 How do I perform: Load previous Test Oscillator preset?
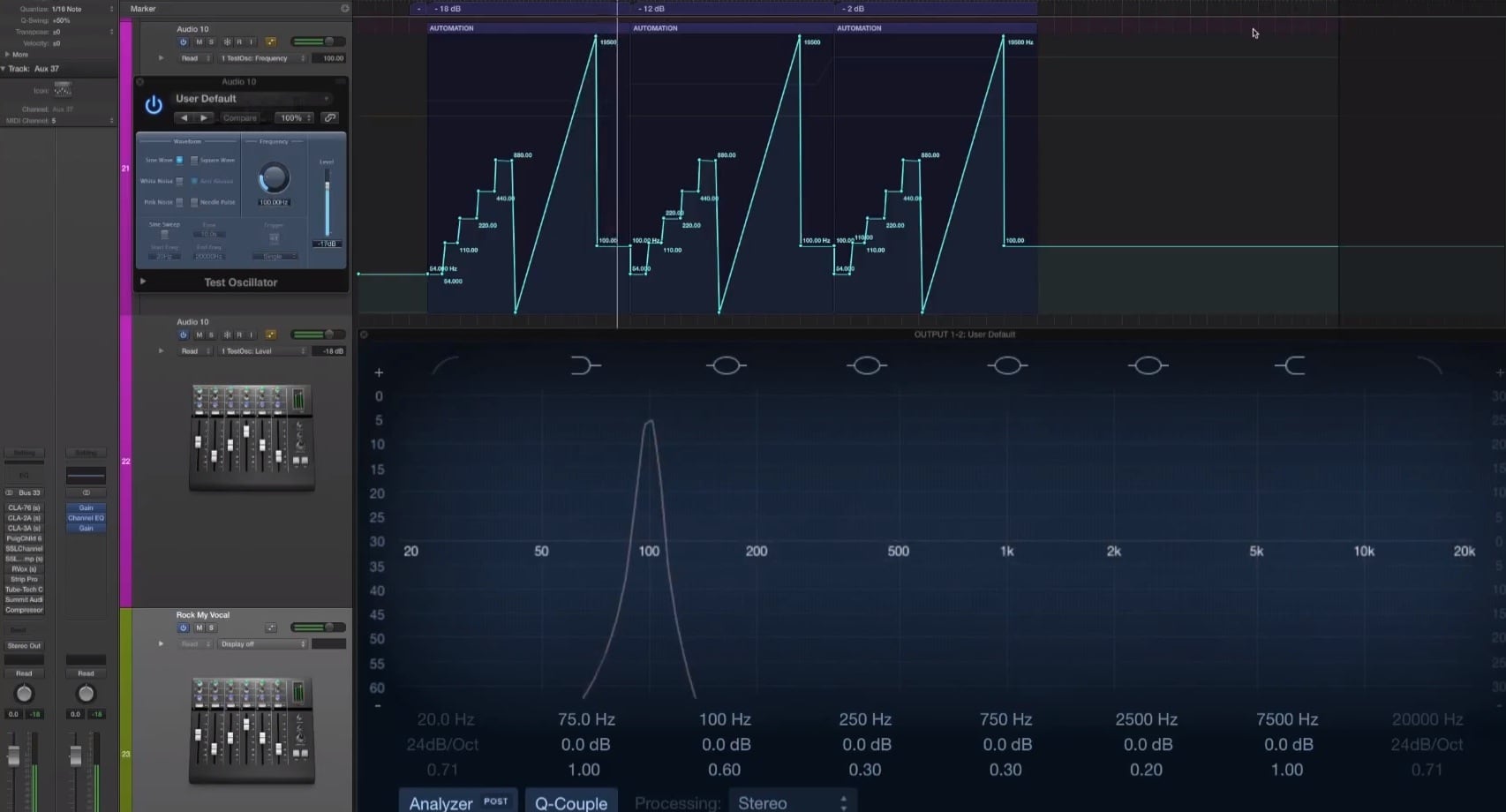tap(184, 117)
